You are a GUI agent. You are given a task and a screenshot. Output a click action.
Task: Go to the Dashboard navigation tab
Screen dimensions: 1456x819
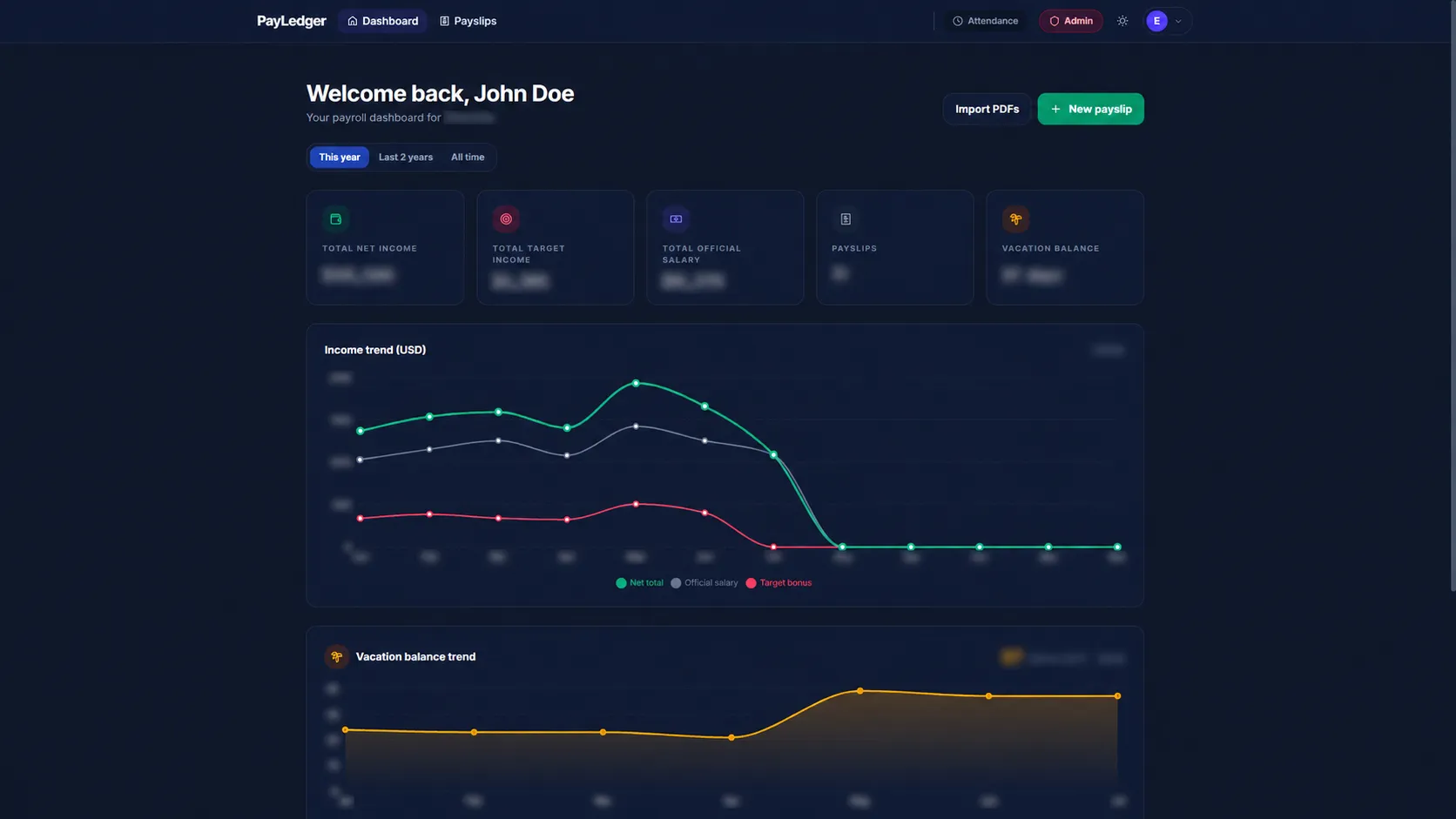pyautogui.click(x=382, y=21)
